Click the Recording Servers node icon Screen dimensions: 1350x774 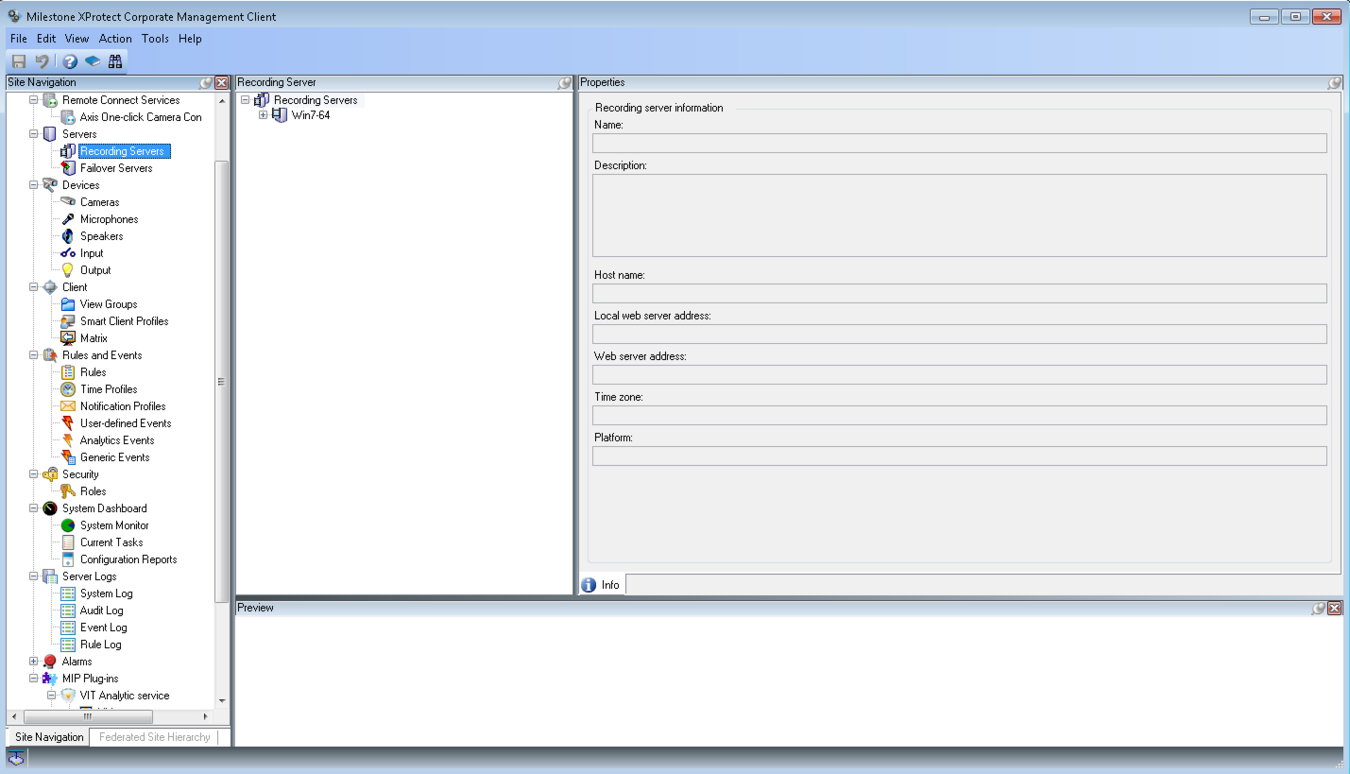(68, 151)
